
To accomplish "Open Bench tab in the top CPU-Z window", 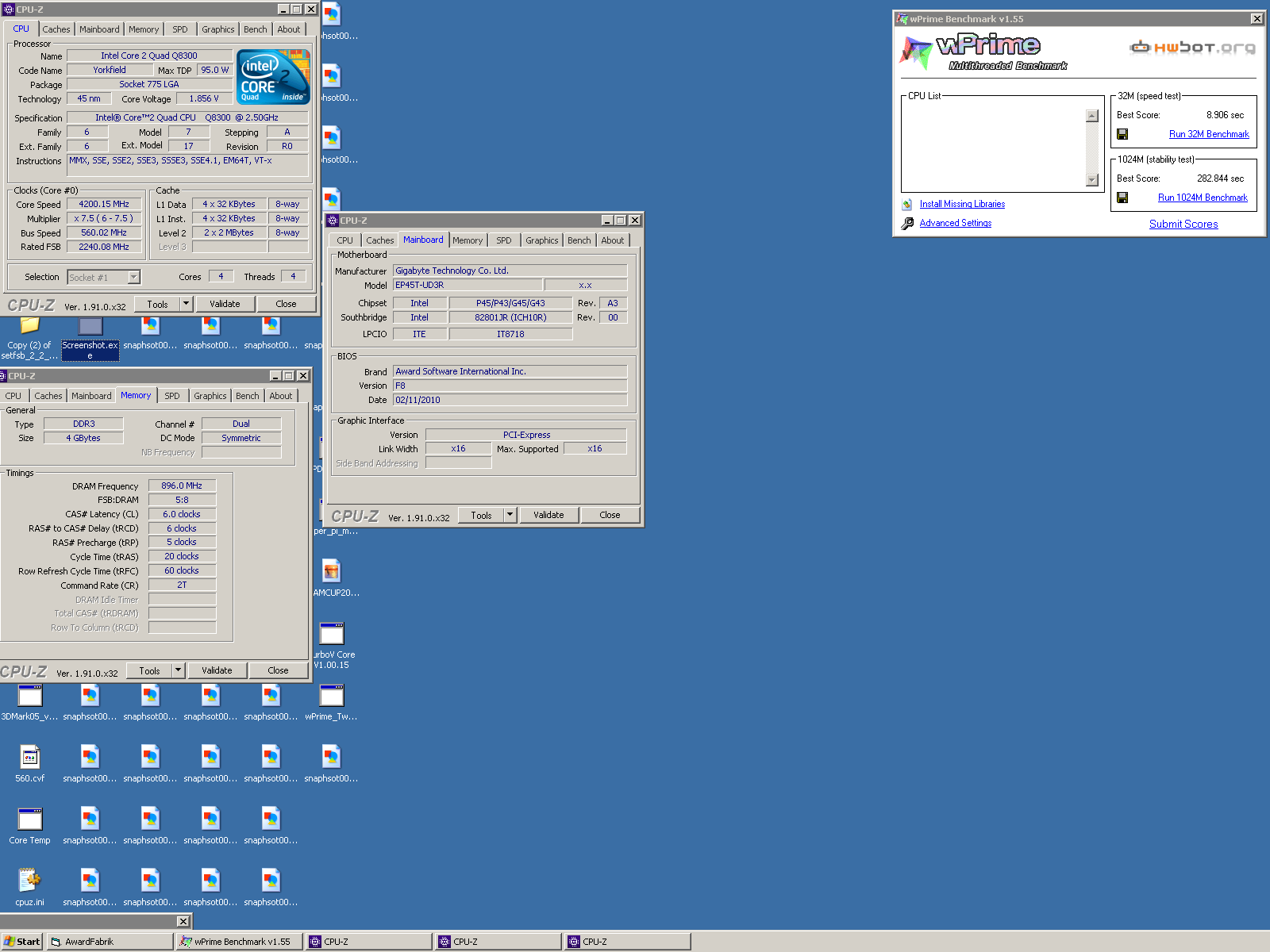I will point(256,29).
